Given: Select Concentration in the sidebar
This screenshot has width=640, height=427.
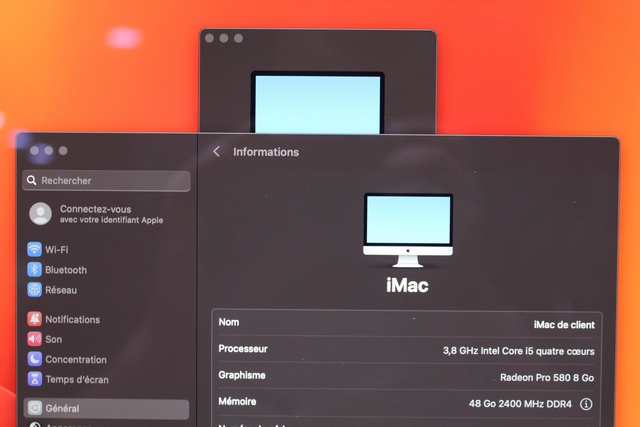Looking at the screenshot, I should tap(106, 359).
